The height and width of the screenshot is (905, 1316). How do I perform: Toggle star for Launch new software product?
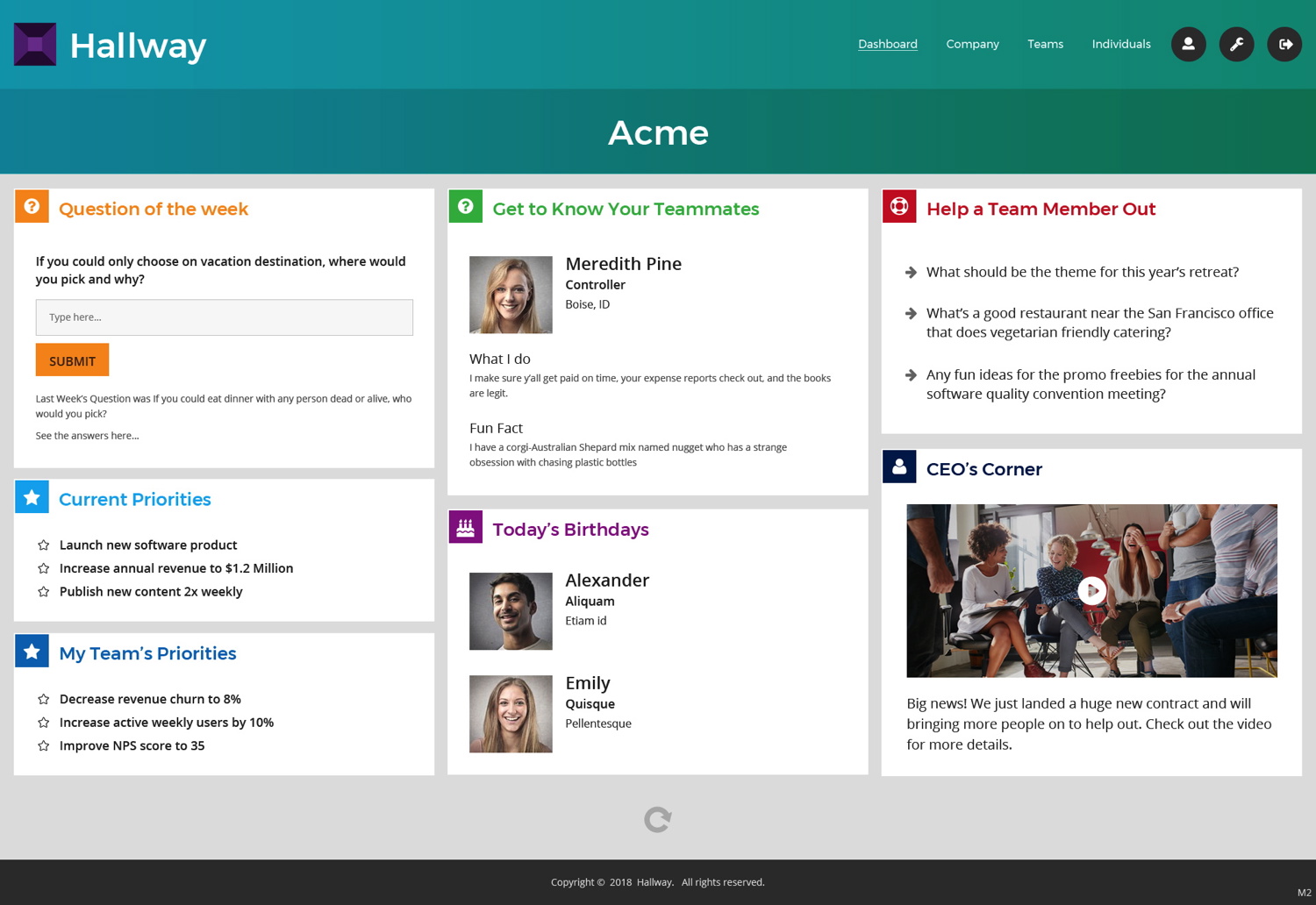click(43, 545)
